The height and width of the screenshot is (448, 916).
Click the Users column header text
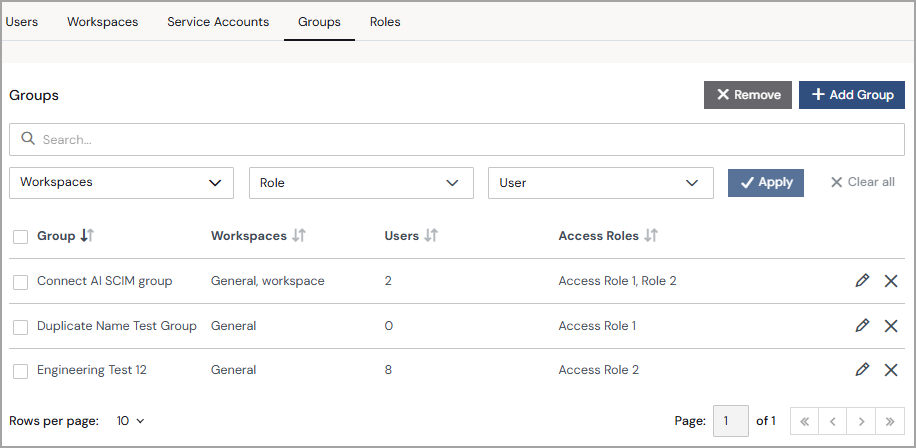(401, 235)
